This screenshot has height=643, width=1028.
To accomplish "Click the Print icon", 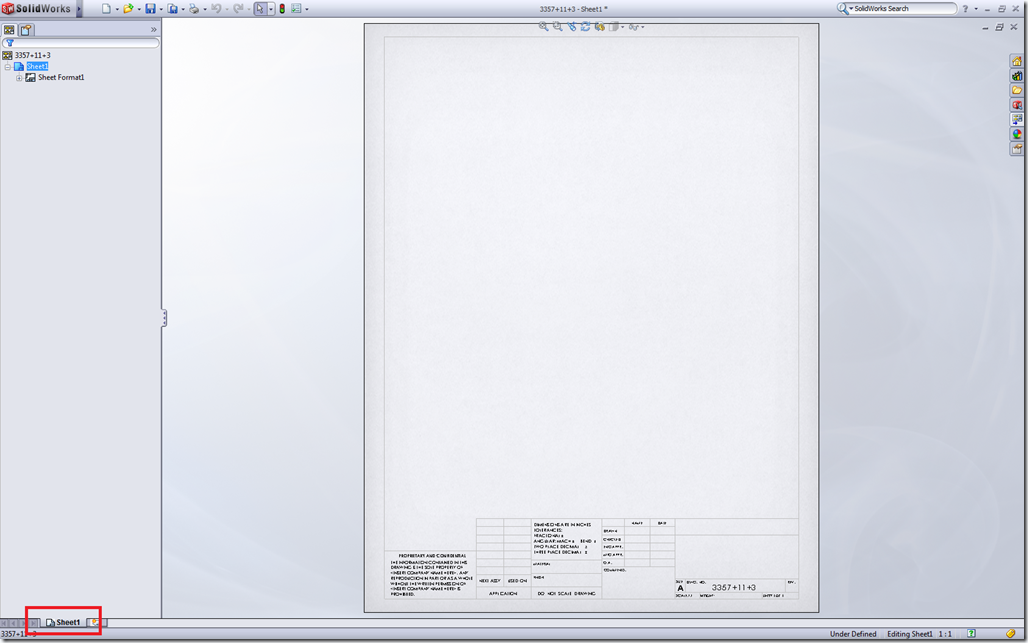I will pyautogui.click(x=194, y=9).
